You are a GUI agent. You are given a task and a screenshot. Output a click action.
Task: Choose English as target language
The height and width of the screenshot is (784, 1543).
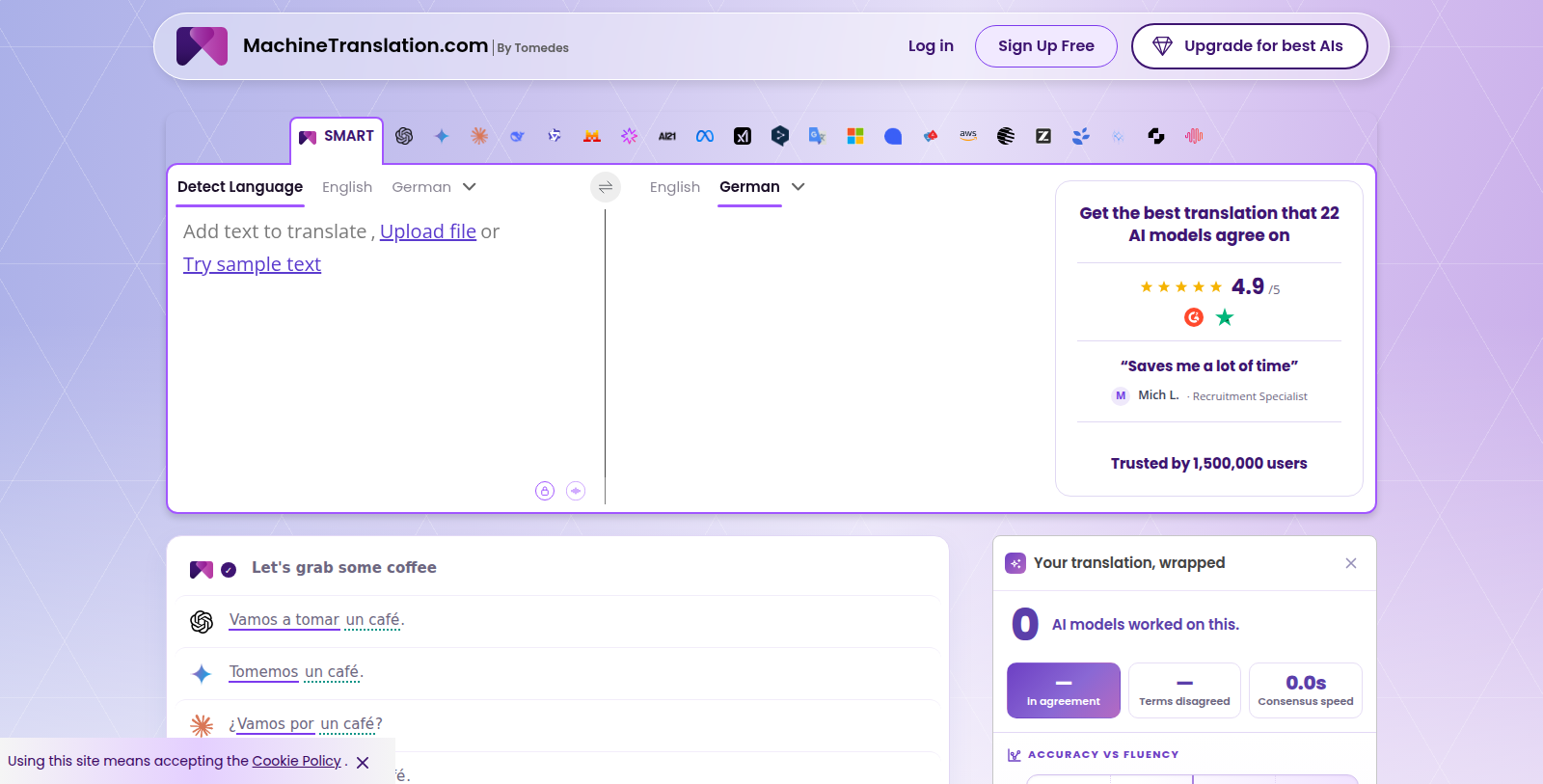(x=675, y=187)
